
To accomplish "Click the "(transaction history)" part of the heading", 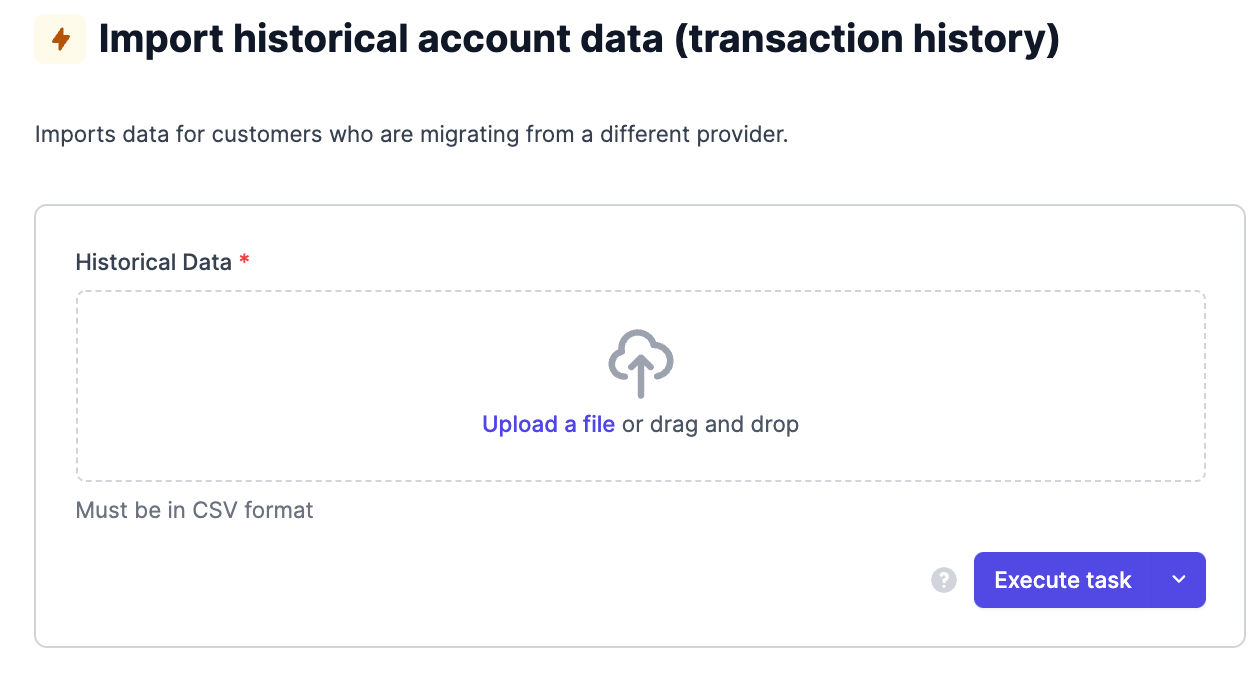I will click(x=868, y=40).
